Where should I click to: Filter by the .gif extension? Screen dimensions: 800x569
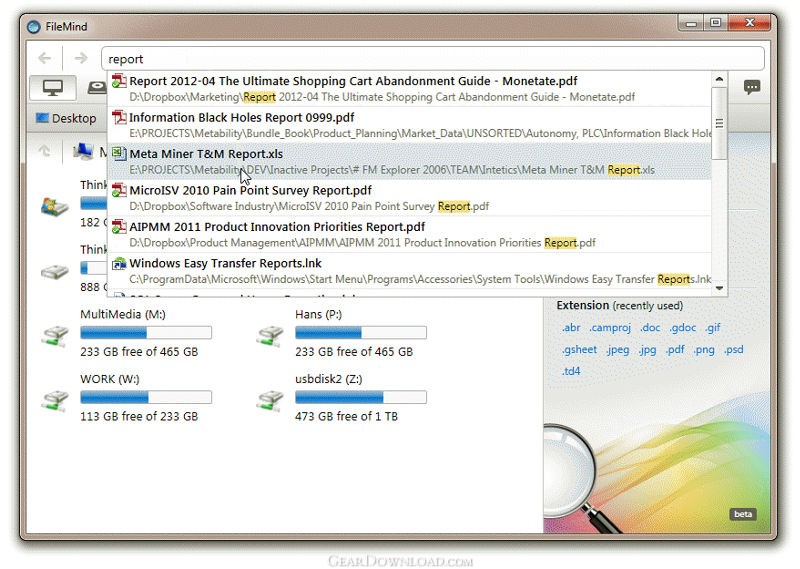pyautogui.click(x=713, y=328)
